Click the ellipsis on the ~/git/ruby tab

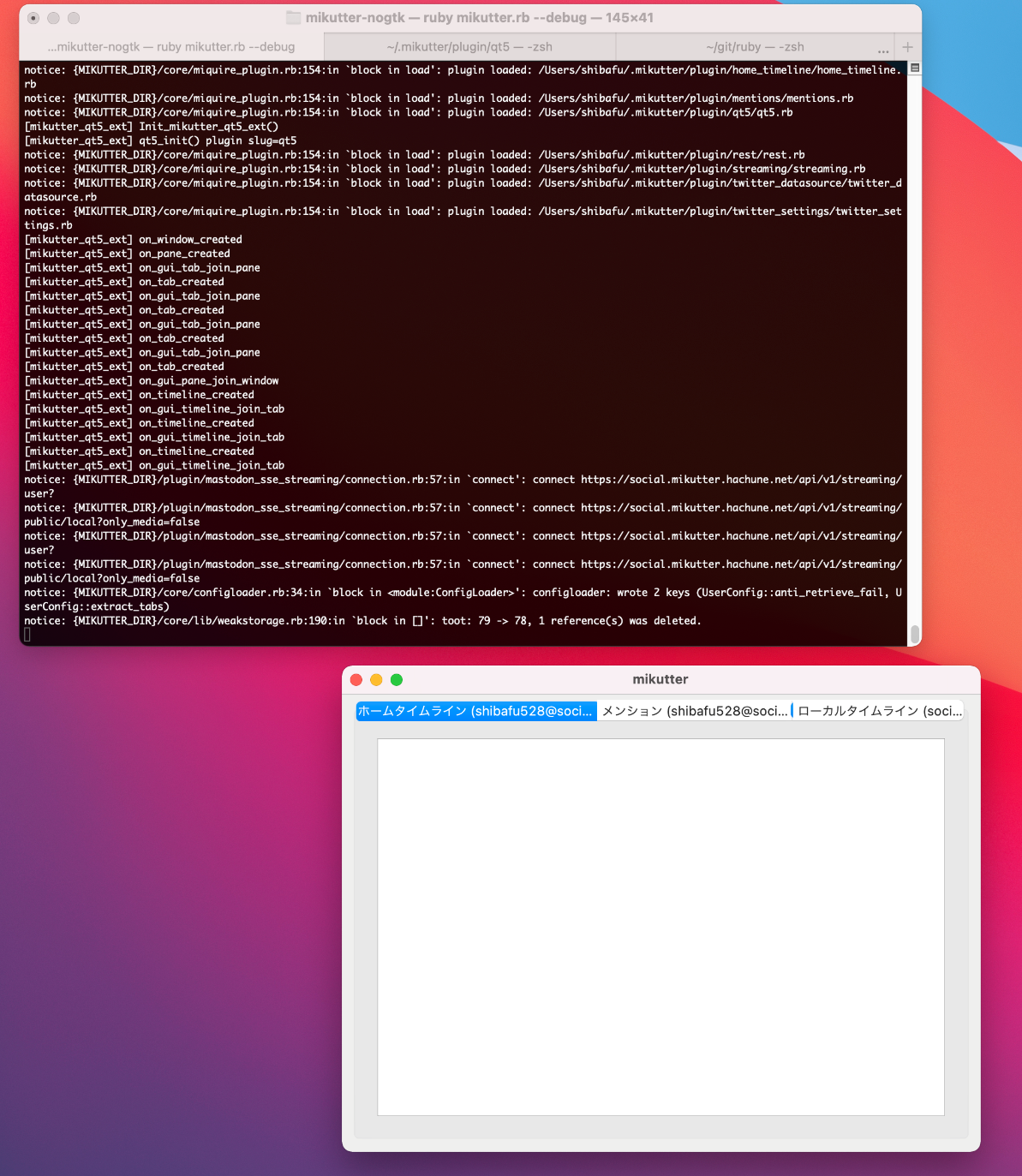tap(883, 49)
